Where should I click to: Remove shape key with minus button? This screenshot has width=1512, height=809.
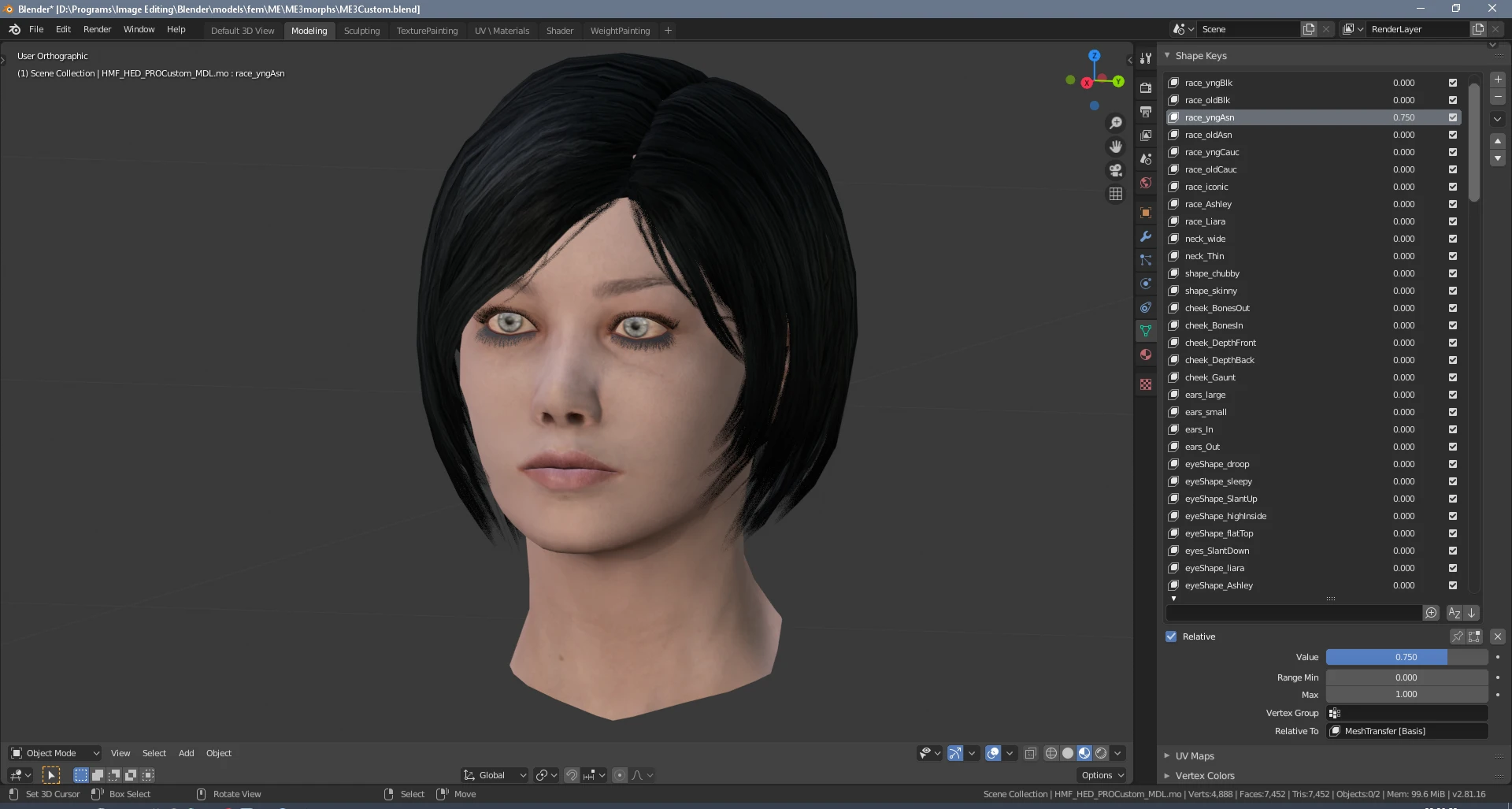1498,97
